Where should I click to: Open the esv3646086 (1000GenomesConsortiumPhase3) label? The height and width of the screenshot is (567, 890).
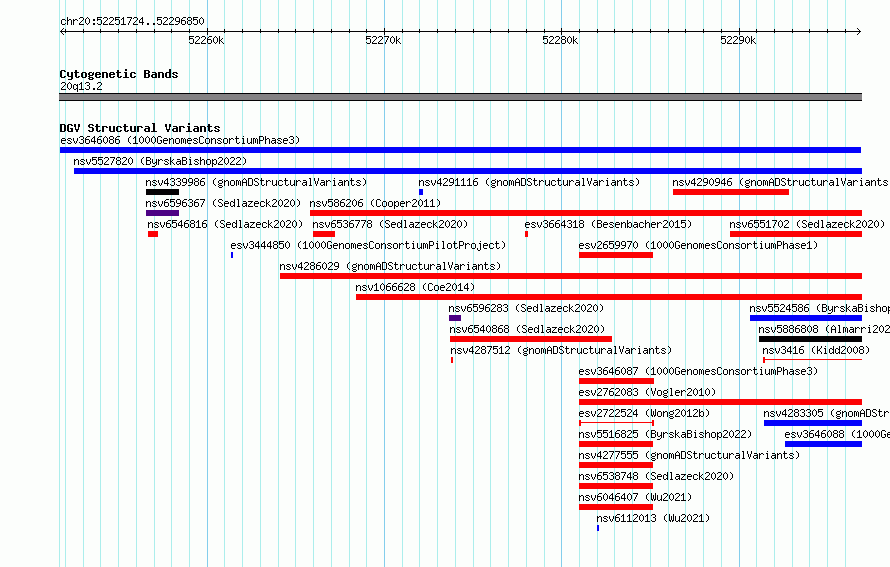180,140
